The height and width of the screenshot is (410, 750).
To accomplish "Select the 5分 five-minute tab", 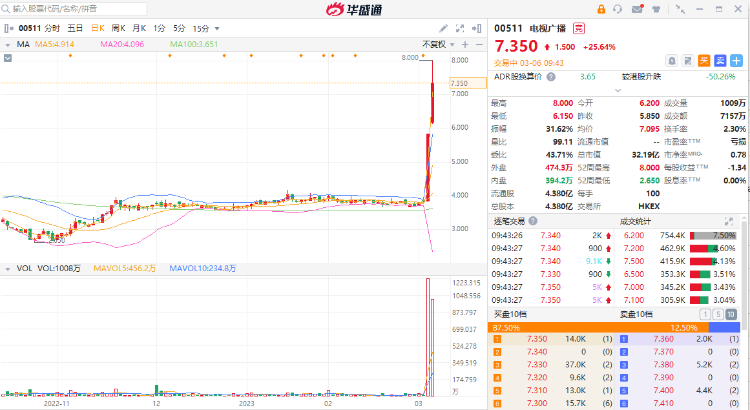I will pos(179,29).
